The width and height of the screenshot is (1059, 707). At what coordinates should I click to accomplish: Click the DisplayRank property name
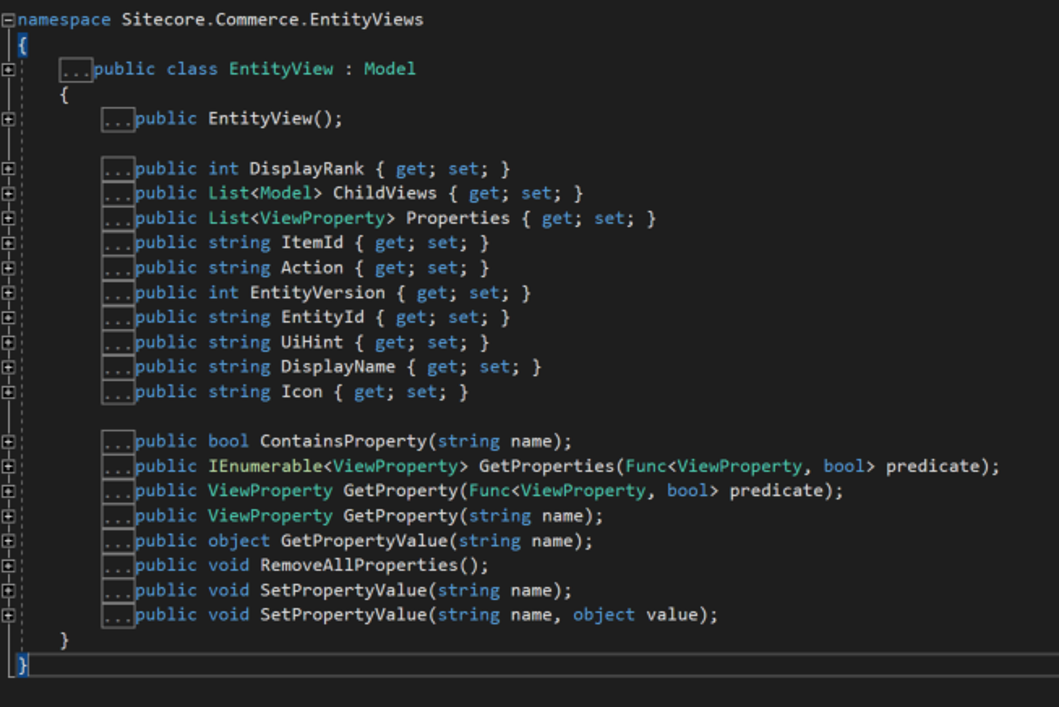click(307, 169)
